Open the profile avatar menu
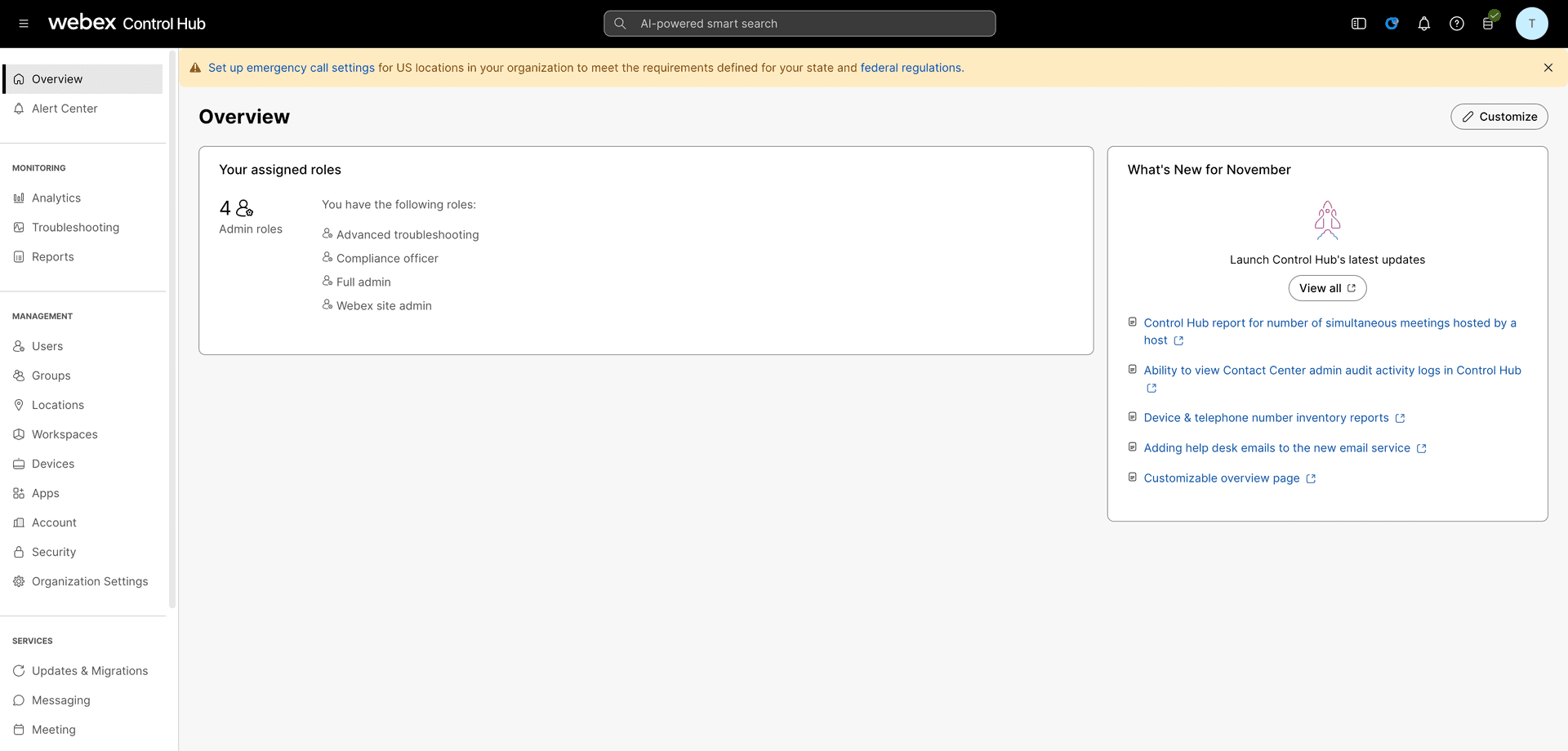 click(x=1531, y=24)
